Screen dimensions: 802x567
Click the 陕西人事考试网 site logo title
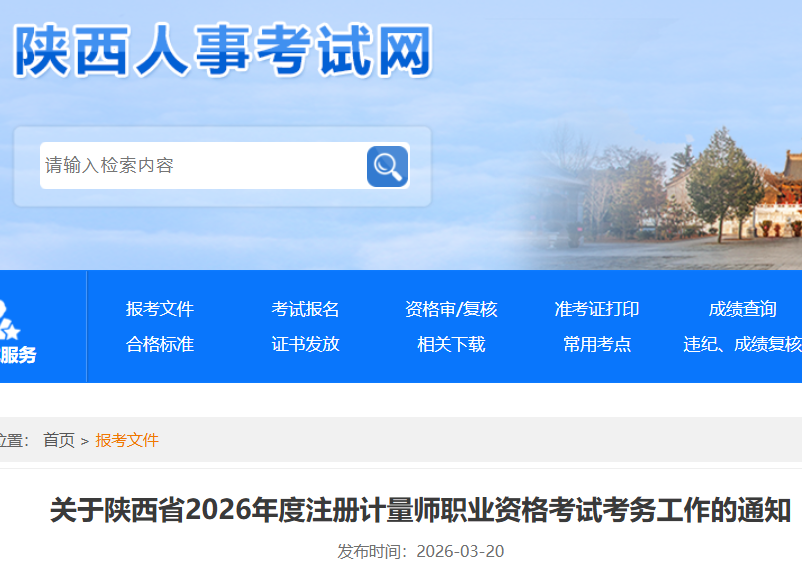click(x=222, y=50)
